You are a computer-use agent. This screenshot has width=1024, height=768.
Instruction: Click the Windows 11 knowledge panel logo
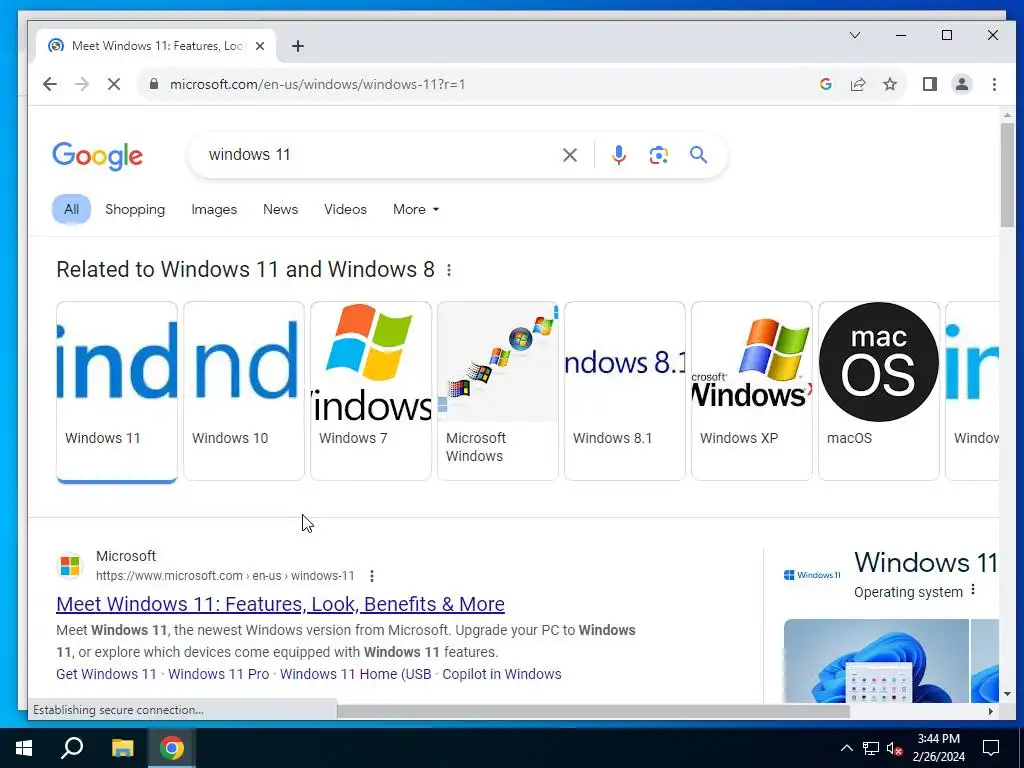[x=812, y=575]
